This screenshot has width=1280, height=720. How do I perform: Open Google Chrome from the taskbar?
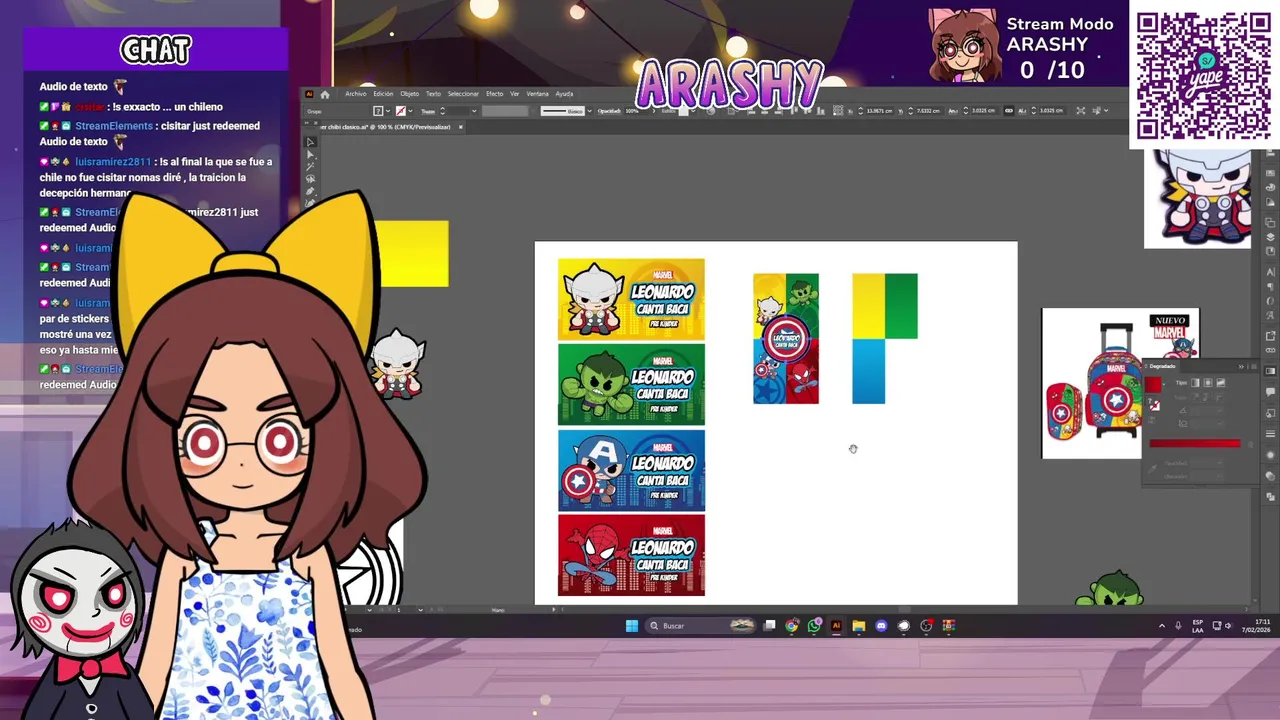[792, 626]
